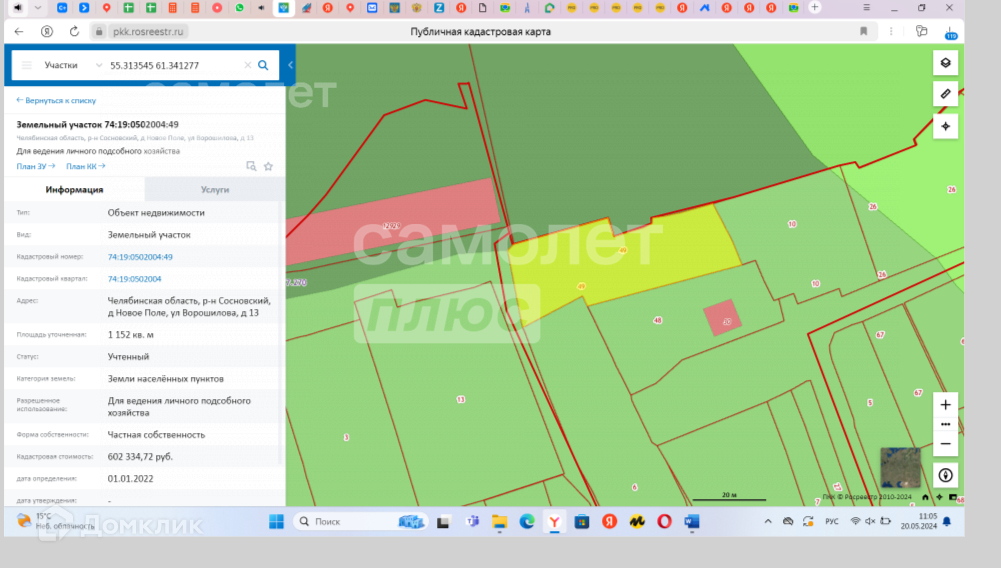The height and width of the screenshot is (568, 1001).
Task: Switch to satellite basemap thumbnail
Action: click(900, 467)
